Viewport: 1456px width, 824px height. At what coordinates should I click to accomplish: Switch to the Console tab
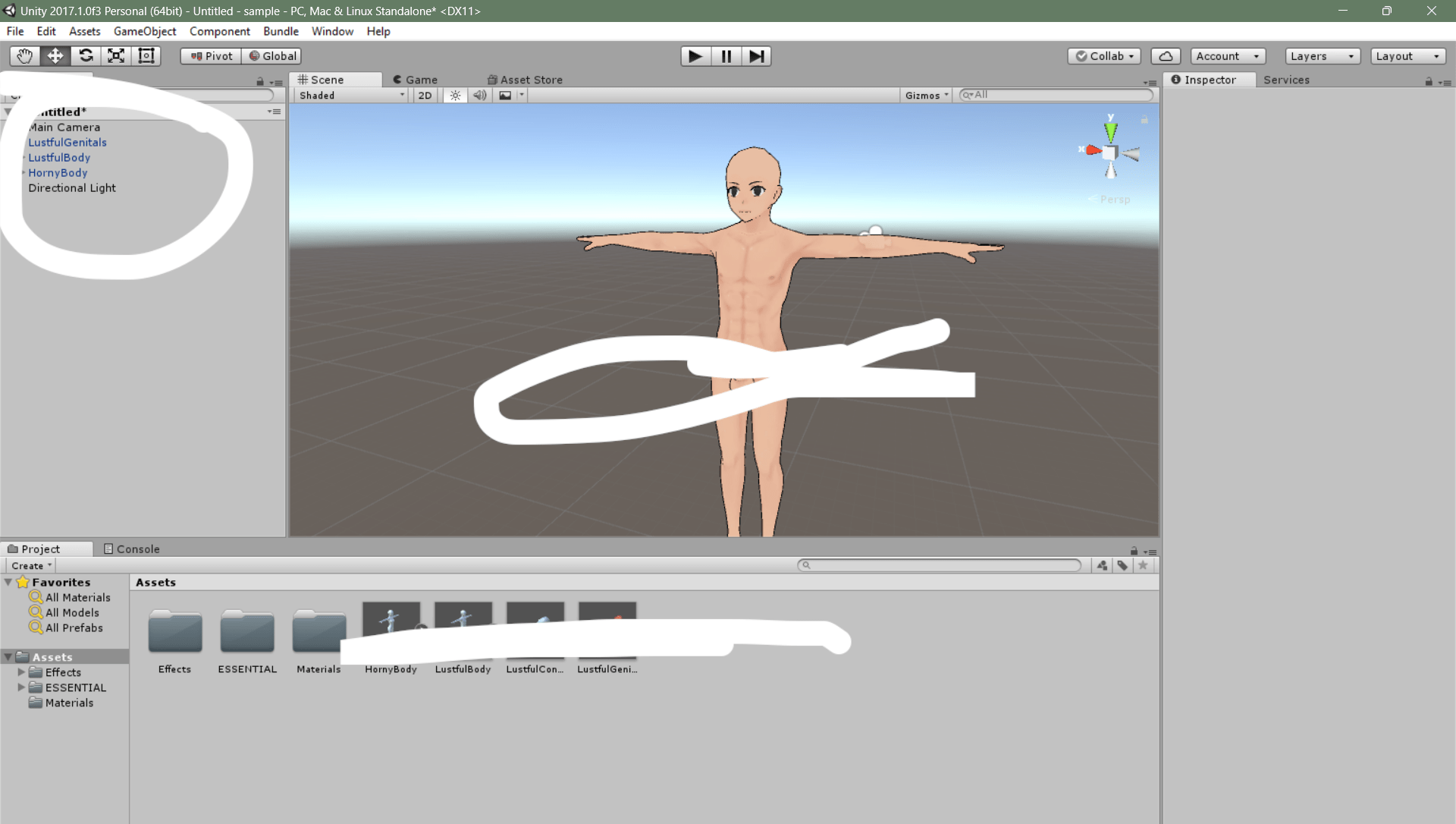(131, 549)
